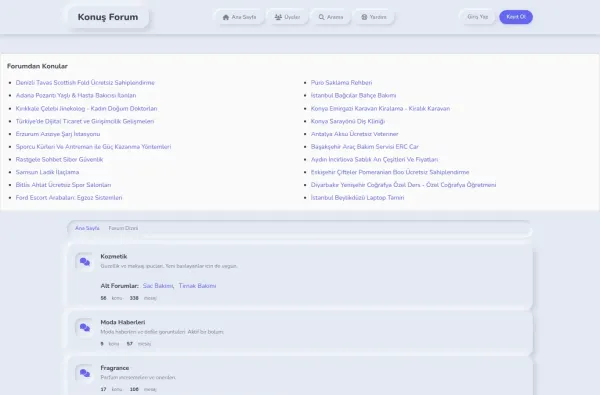600x395 pixels.
Task: Click the Kozmetik forum chat icon
Action: coord(85,262)
